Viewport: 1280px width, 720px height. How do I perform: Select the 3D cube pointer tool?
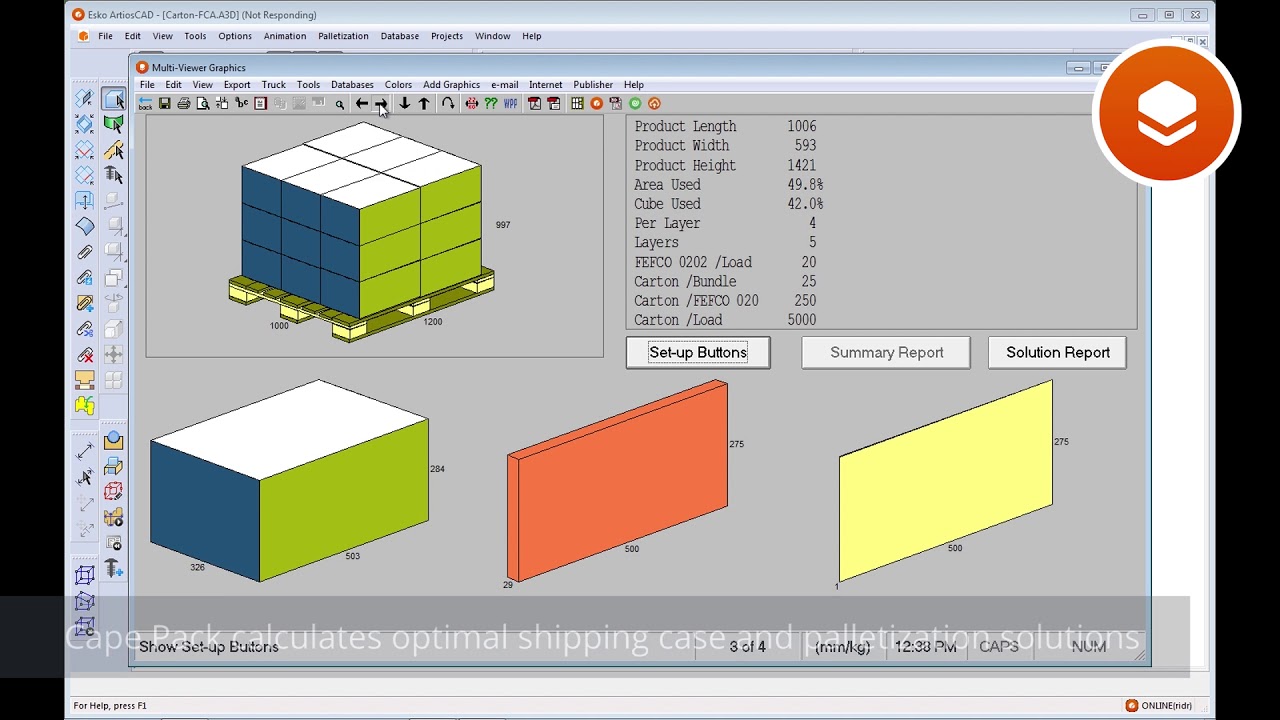(x=113, y=99)
